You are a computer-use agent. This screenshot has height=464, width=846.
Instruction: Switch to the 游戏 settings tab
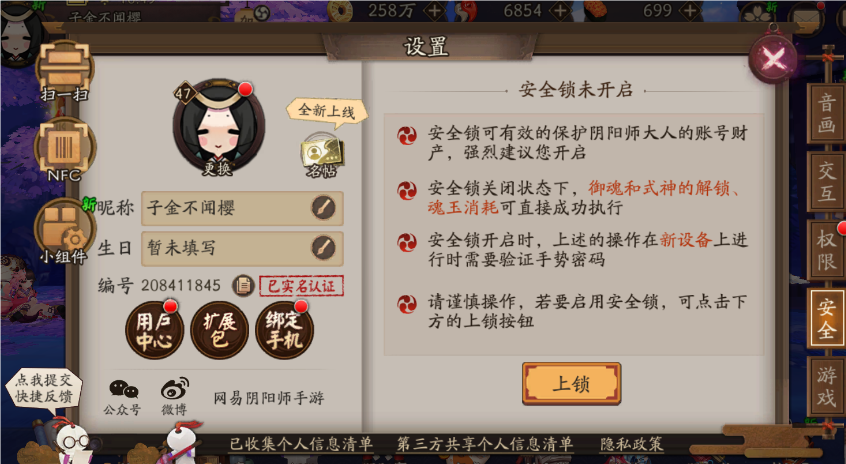pos(826,386)
